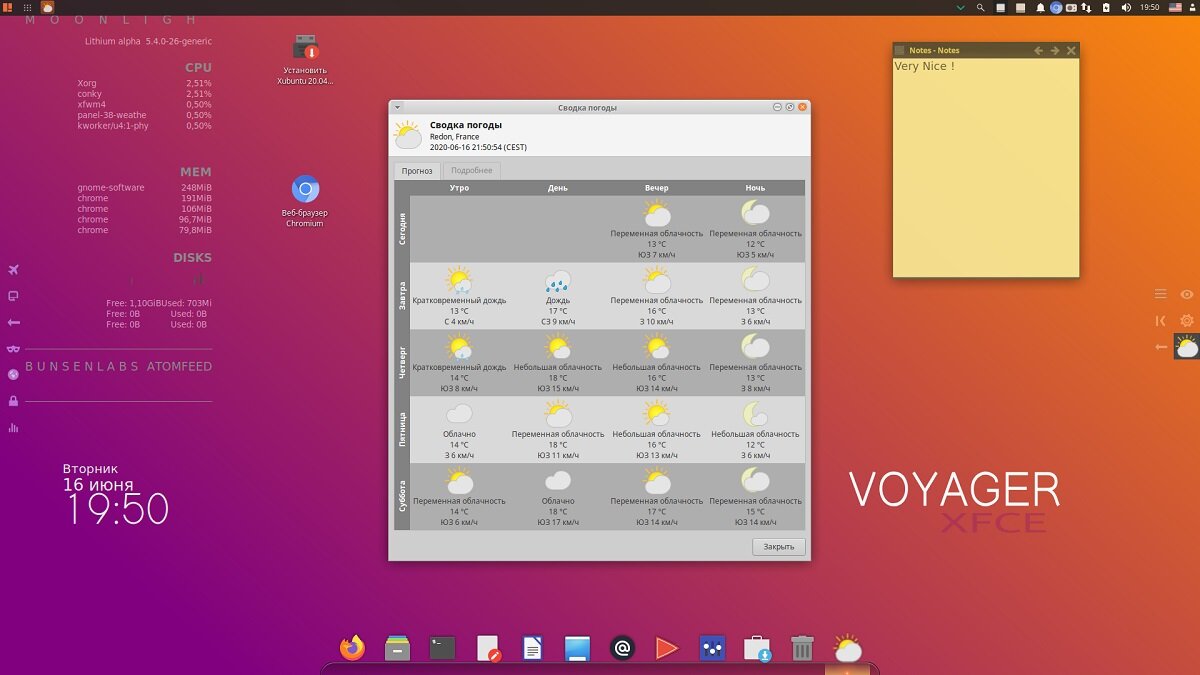Image resolution: width=1200 pixels, height=675 pixels.
Task: Launch the red play media dock icon
Action: point(667,648)
